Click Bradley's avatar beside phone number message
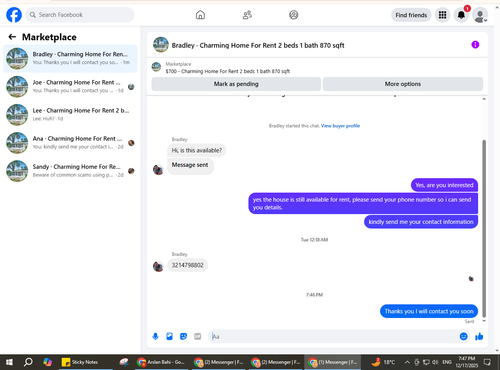This screenshot has height=370, width=500. coord(158,266)
